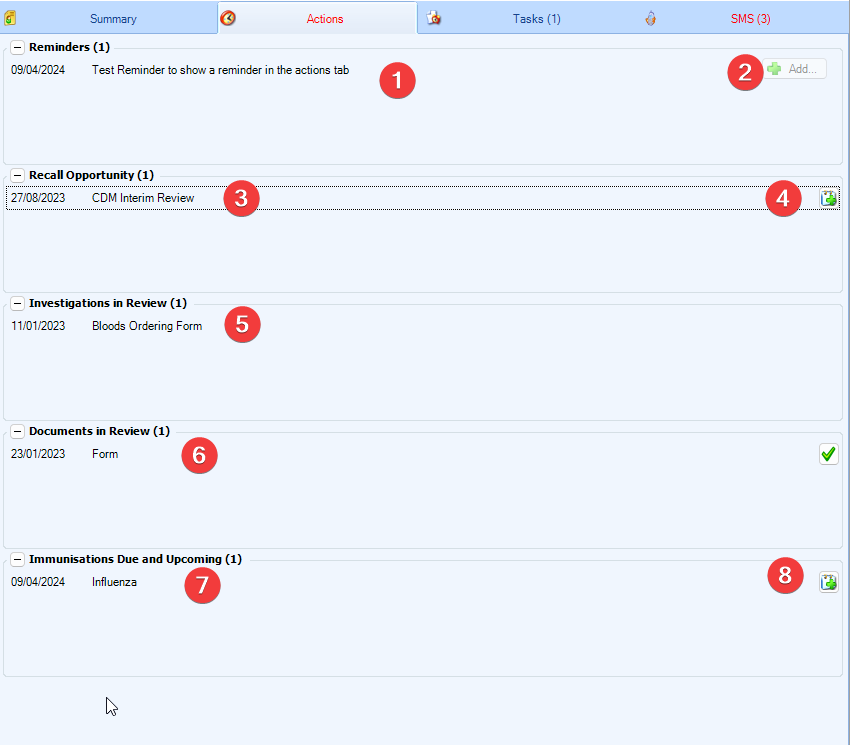Click the Reminders (1) section heading
This screenshot has height=745, width=850.
point(69,47)
